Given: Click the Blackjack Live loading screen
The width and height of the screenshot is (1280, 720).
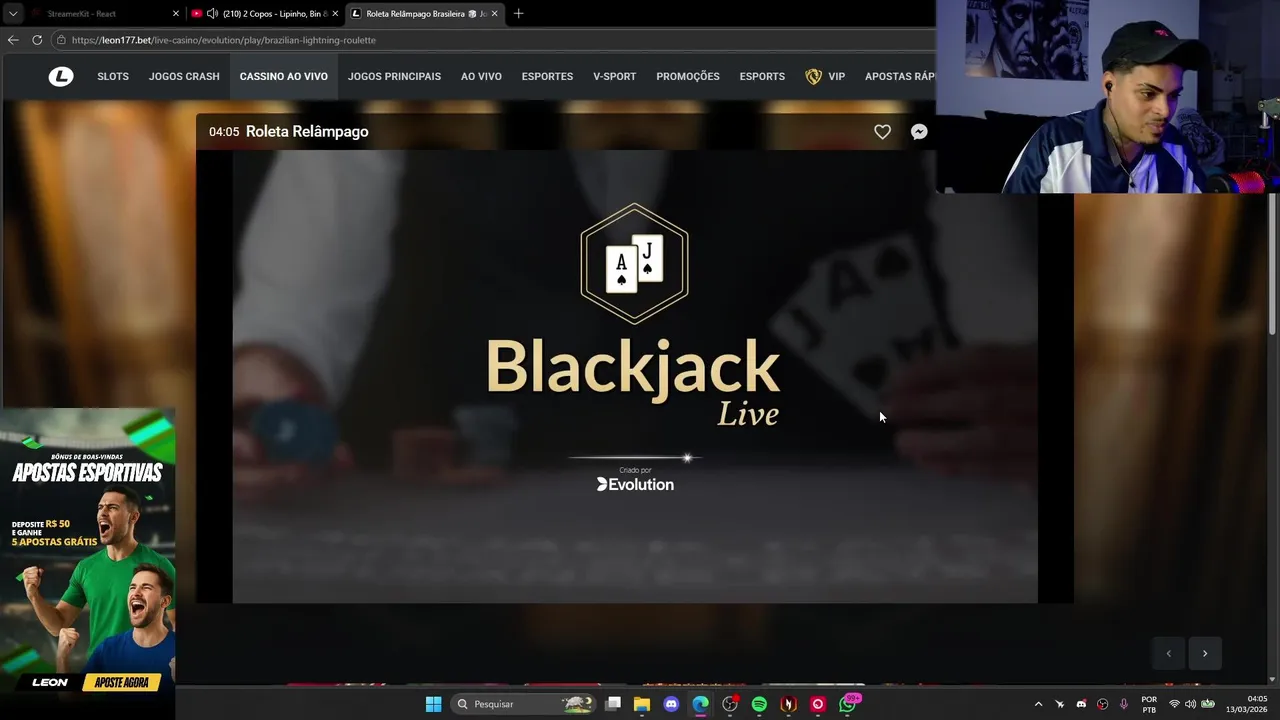Looking at the screenshot, I should click(635, 376).
